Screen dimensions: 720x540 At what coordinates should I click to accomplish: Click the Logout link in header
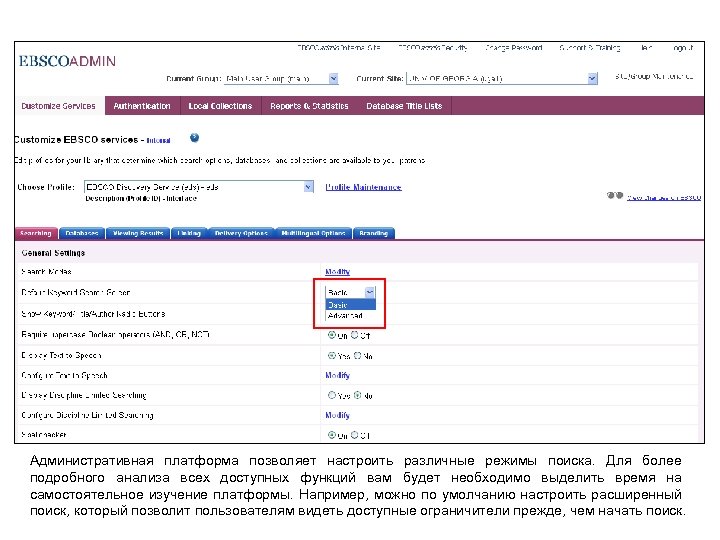tap(683, 48)
